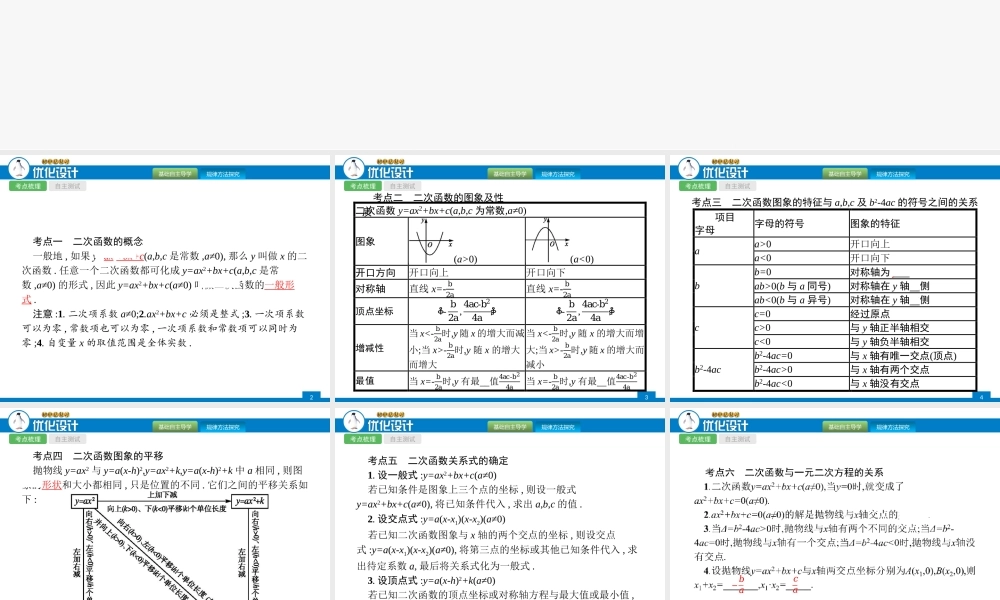The width and height of the screenshot is (1000, 600).
Task: Toggle 考点梳理 selection on the 考点五 slide
Action: [x=361, y=437]
